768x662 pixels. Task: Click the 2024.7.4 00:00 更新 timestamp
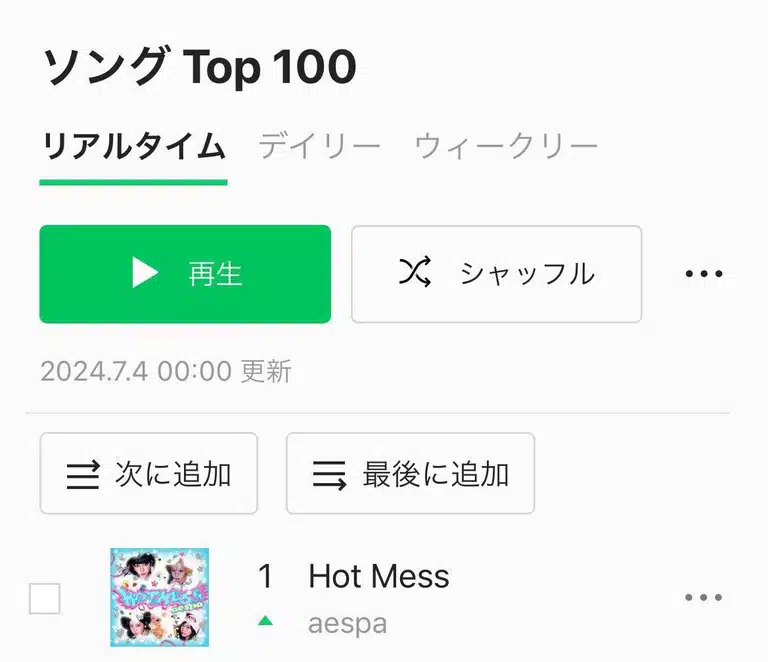[166, 371]
